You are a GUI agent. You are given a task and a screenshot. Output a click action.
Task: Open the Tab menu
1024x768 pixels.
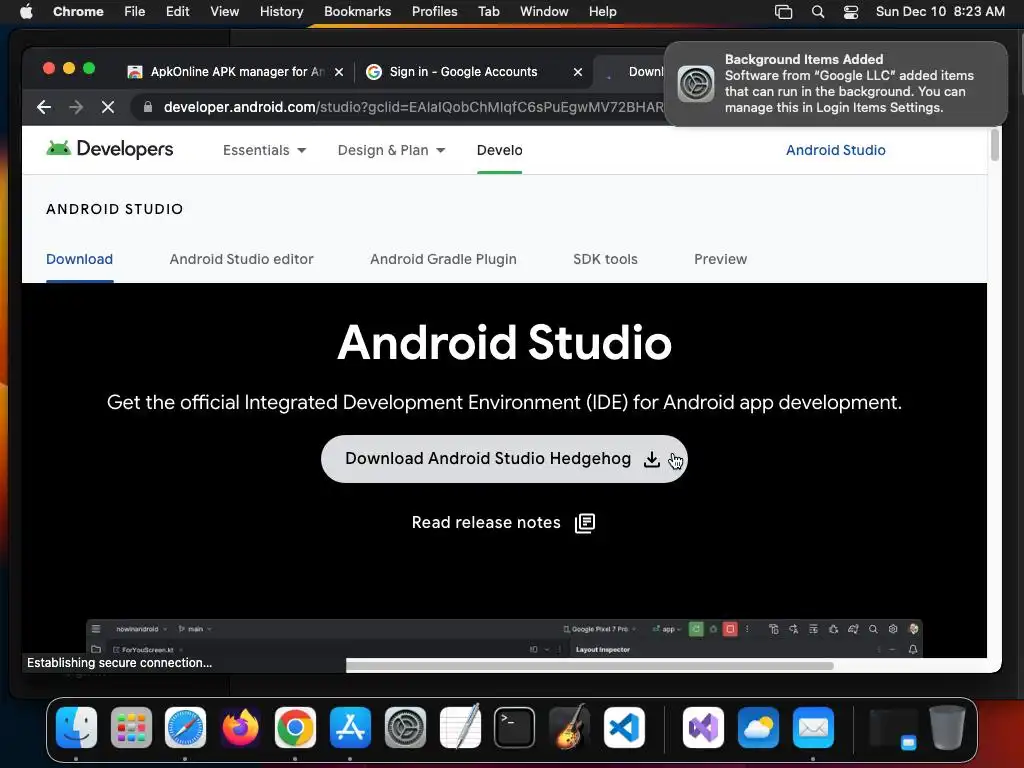click(x=488, y=12)
